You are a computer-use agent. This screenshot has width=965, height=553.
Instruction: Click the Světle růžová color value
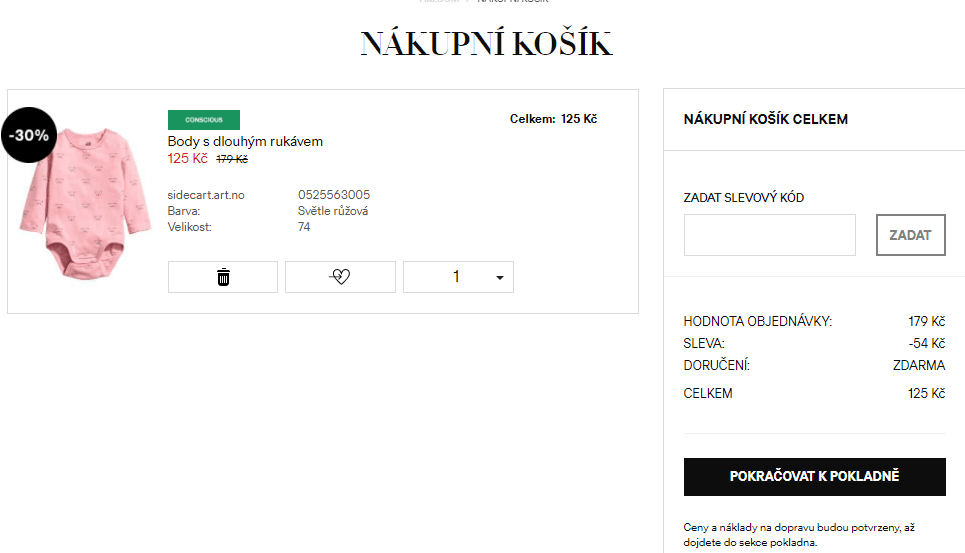[x=333, y=211]
